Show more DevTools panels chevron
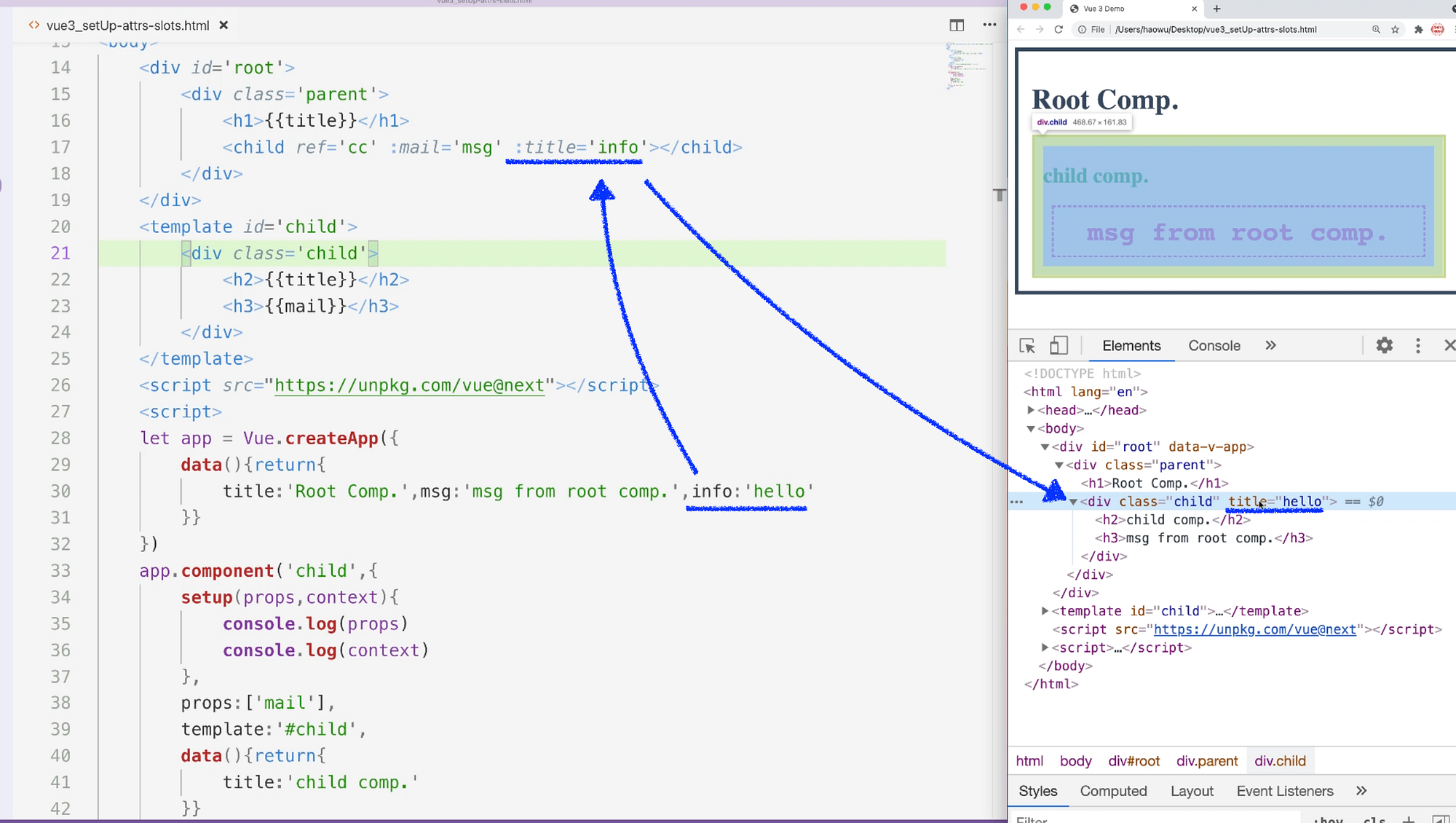This screenshot has width=1456, height=823. click(1270, 346)
